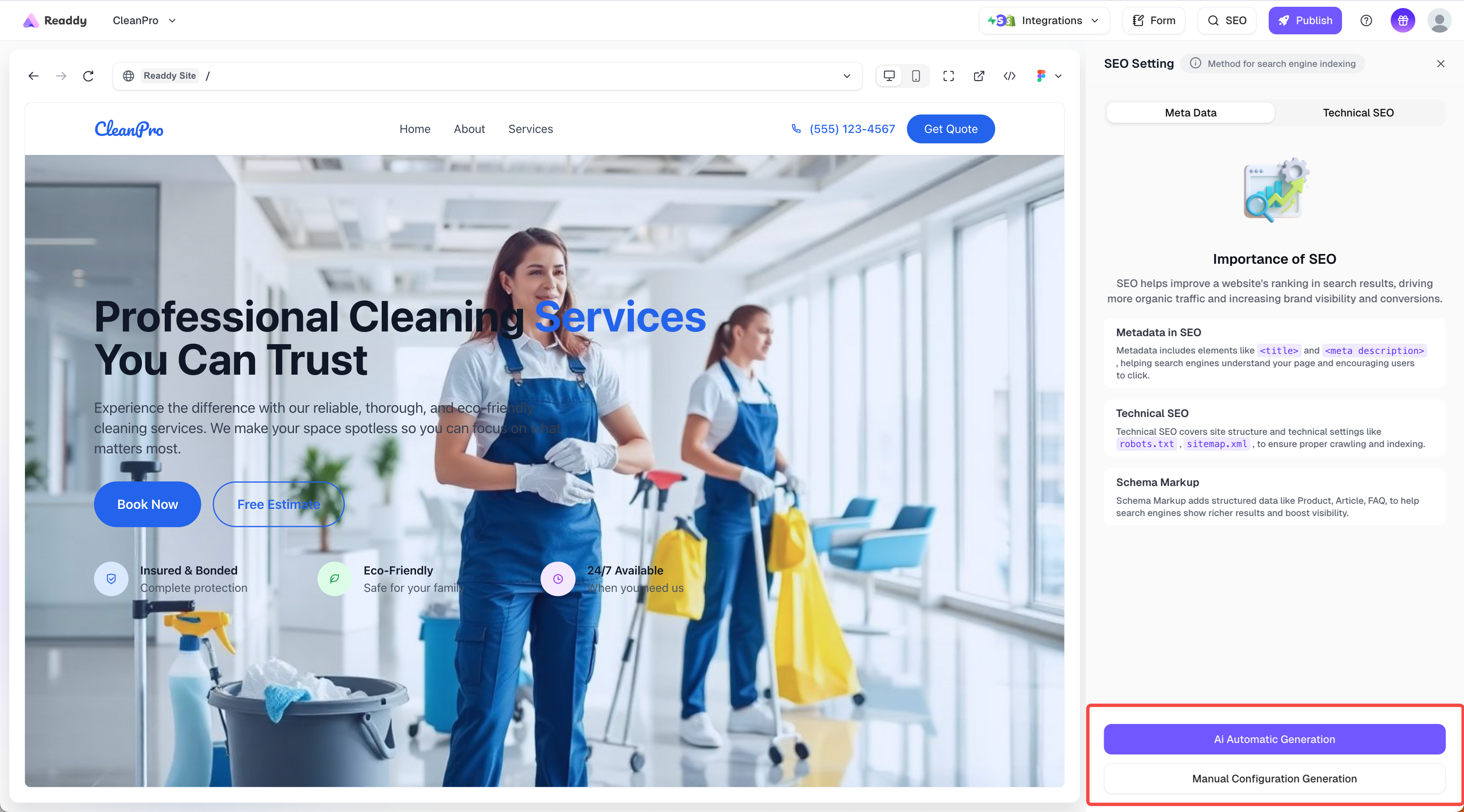Click the help question mark icon
1464x812 pixels.
pyautogui.click(x=1366, y=20)
